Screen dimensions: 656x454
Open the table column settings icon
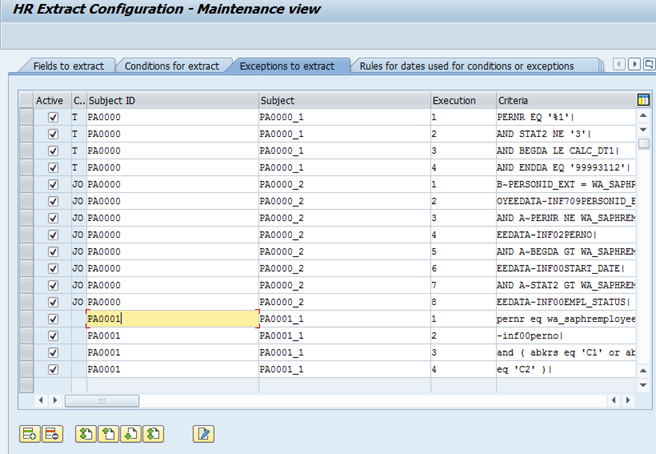[643, 100]
